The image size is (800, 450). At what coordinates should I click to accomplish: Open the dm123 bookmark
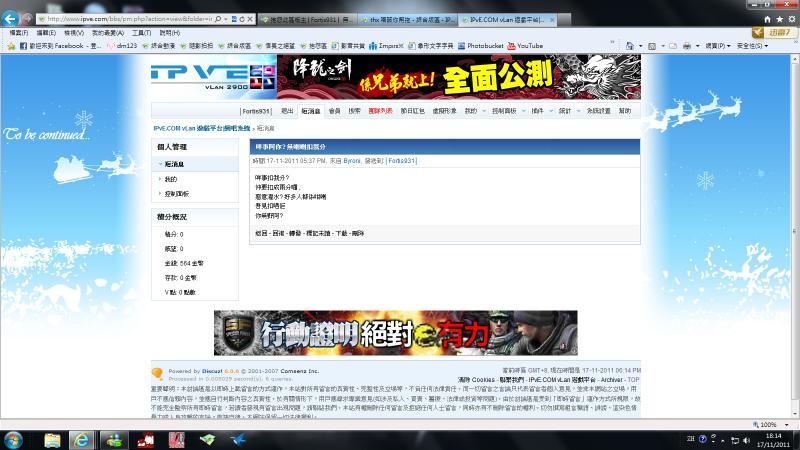tap(122, 46)
